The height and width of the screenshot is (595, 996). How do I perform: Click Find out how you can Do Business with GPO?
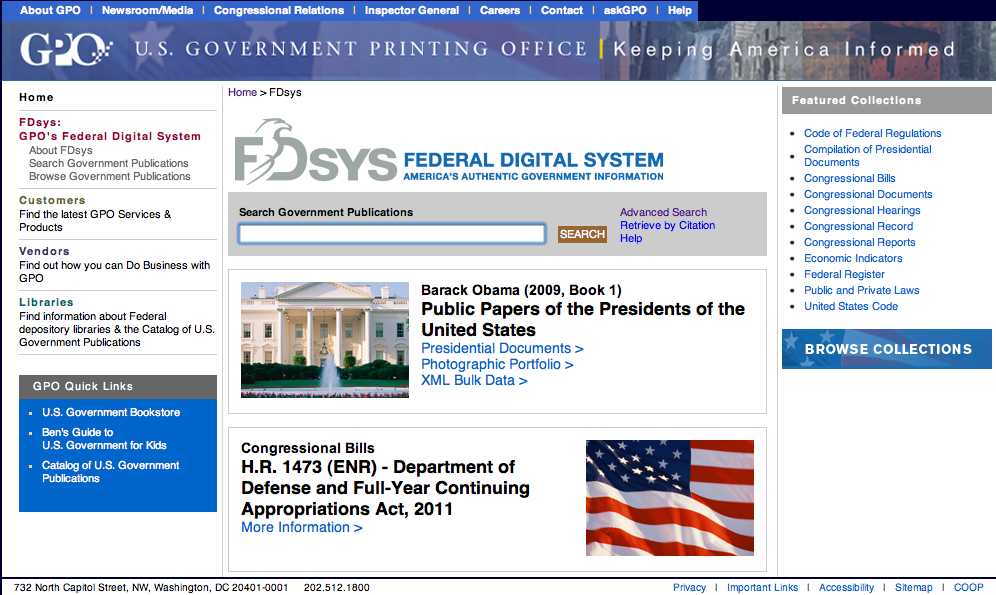pos(114,271)
